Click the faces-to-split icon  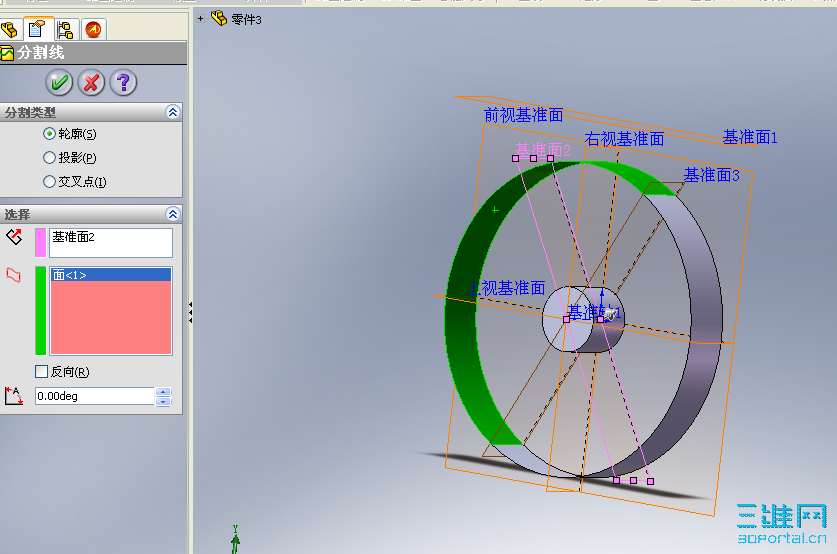pyautogui.click(x=13, y=275)
